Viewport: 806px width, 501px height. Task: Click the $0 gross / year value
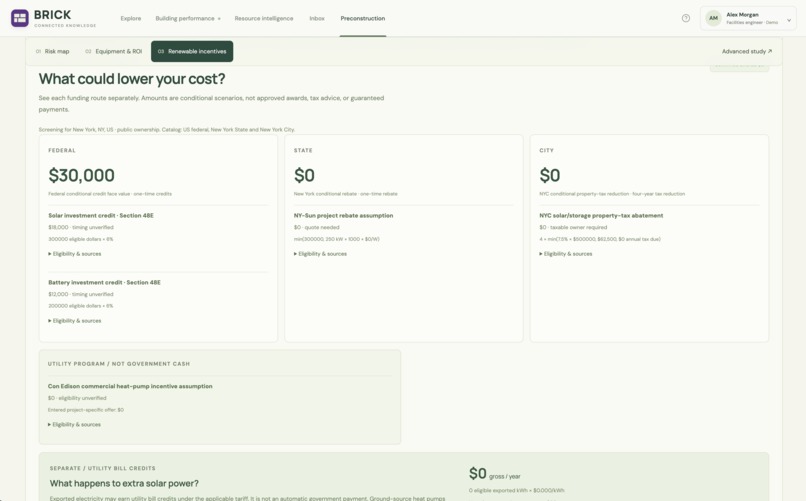tap(494, 474)
